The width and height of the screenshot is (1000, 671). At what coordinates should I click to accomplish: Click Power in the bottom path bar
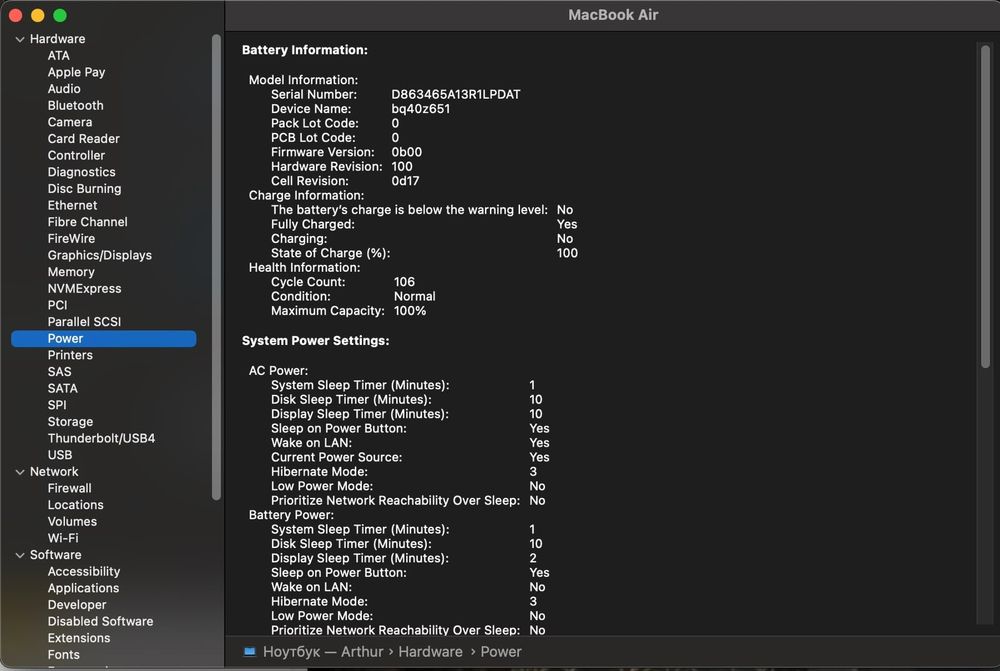pos(501,652)
